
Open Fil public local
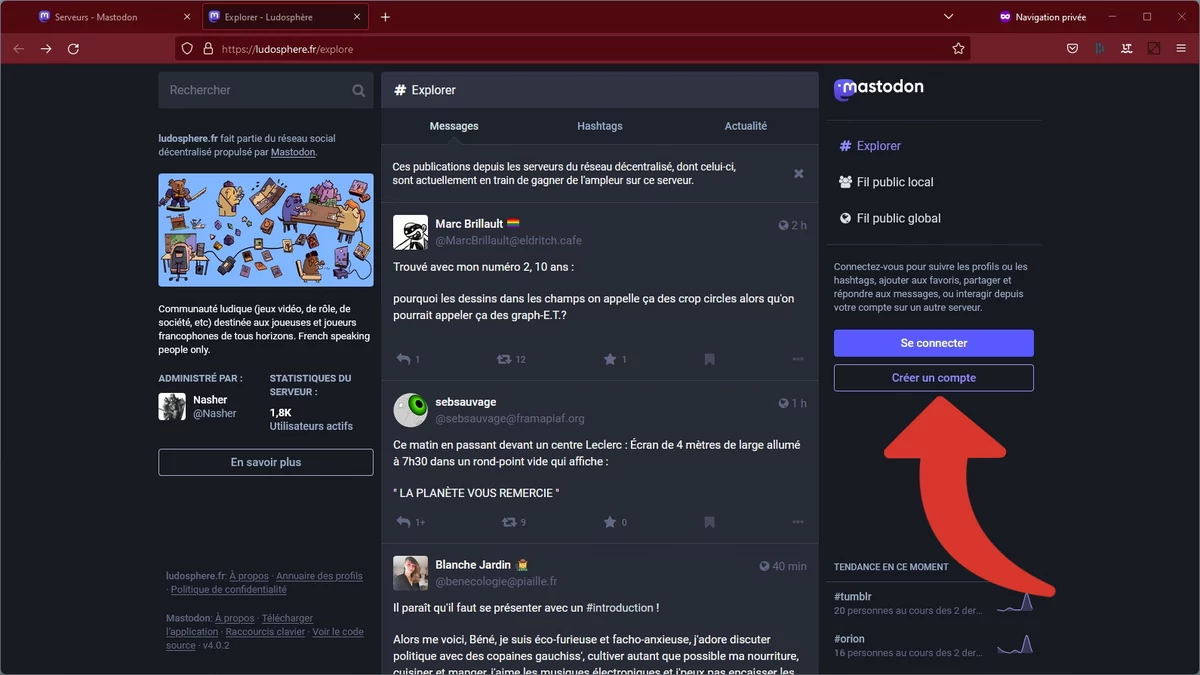coord(886,182)
